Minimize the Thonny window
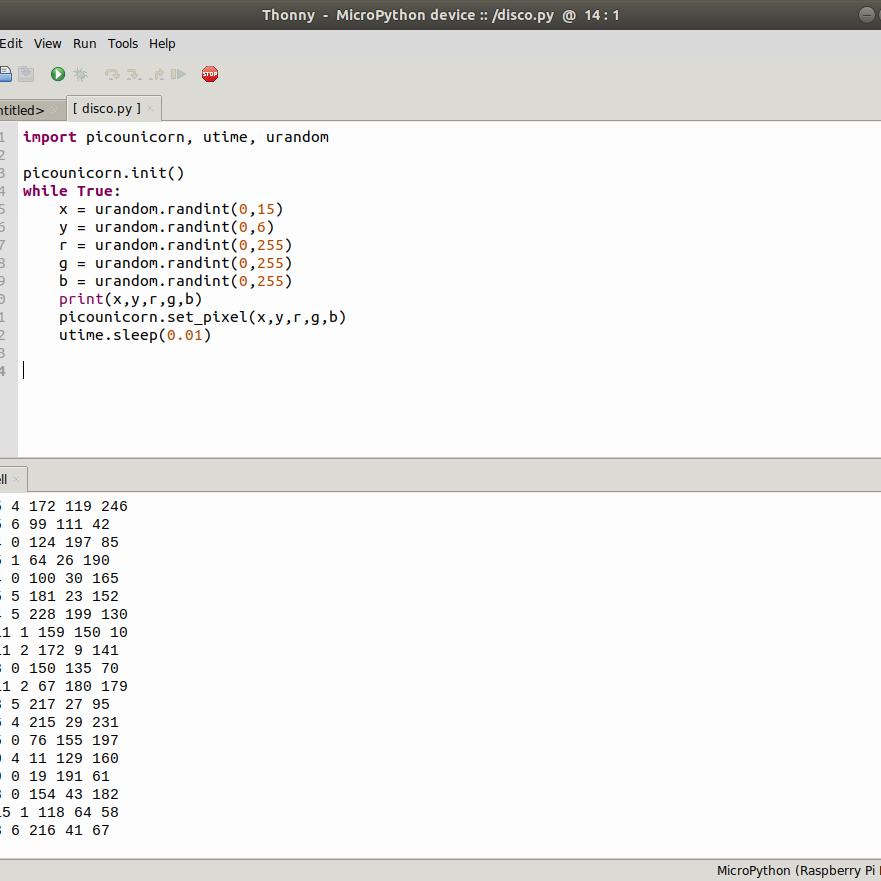 point(866,15)
